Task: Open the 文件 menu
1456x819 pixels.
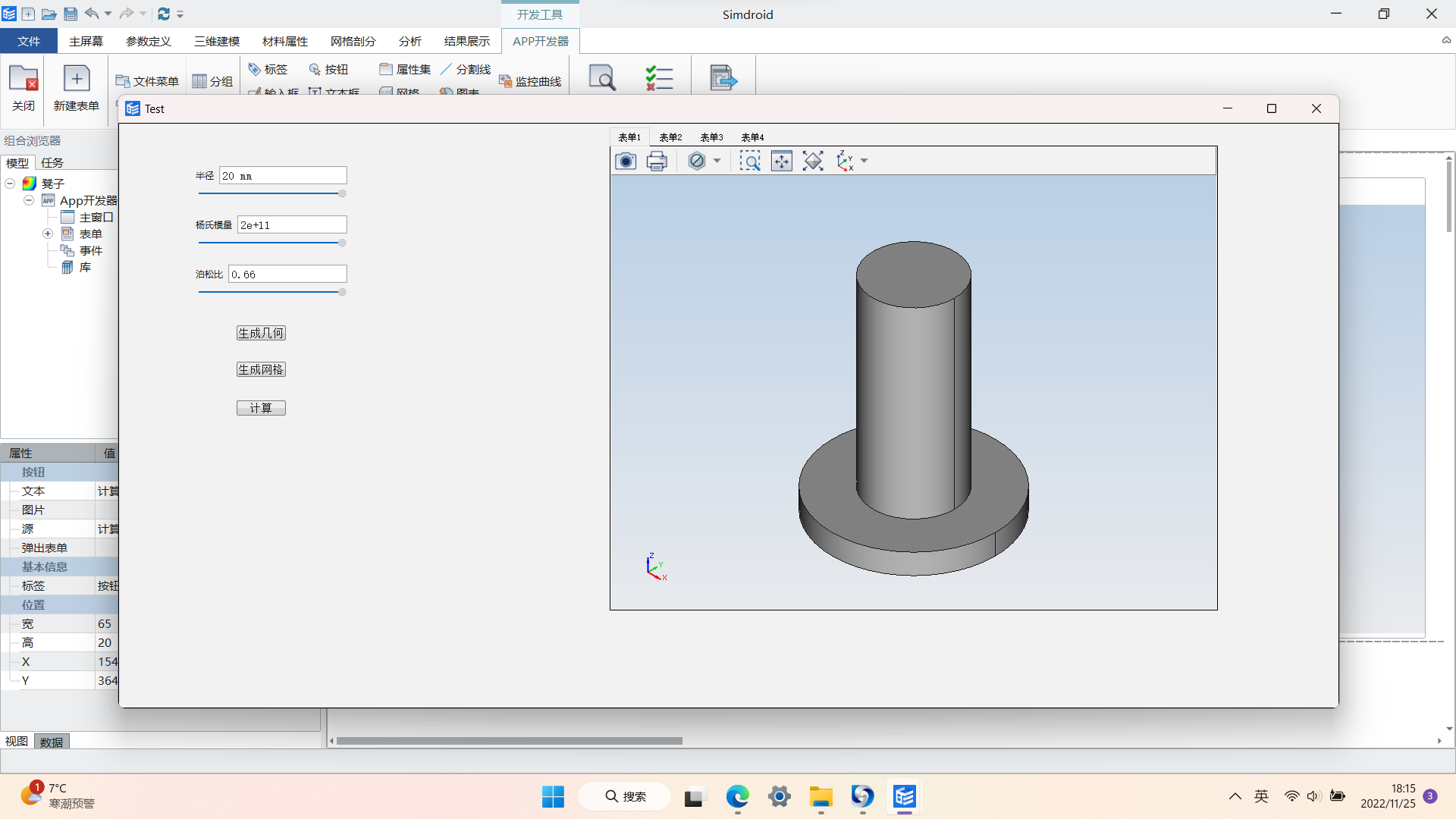Action: point(29,41)
